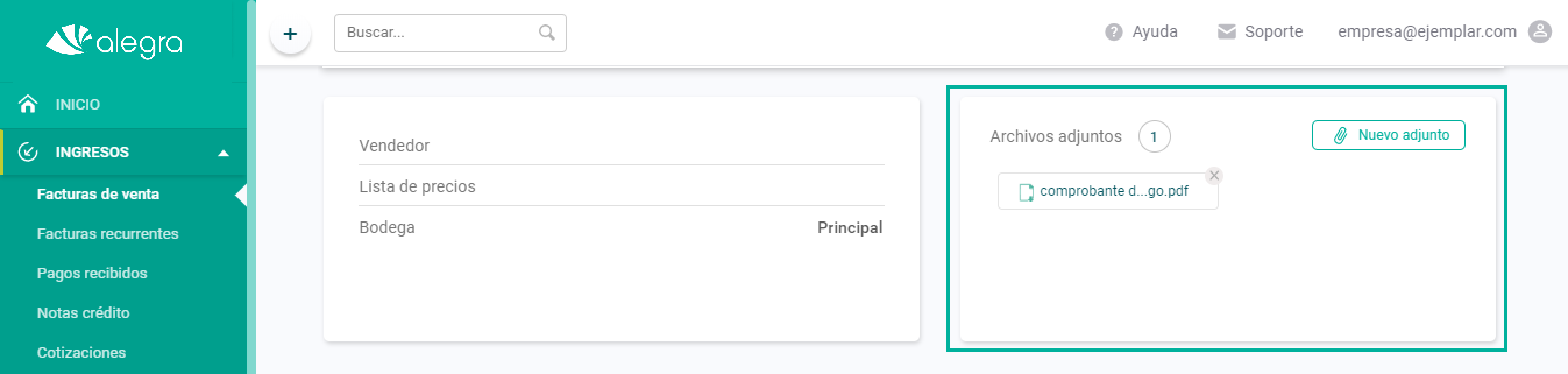Open the comprobante PDF attachment
The width and height of the screenshot is (1568, 374).
click(1107, 191)
